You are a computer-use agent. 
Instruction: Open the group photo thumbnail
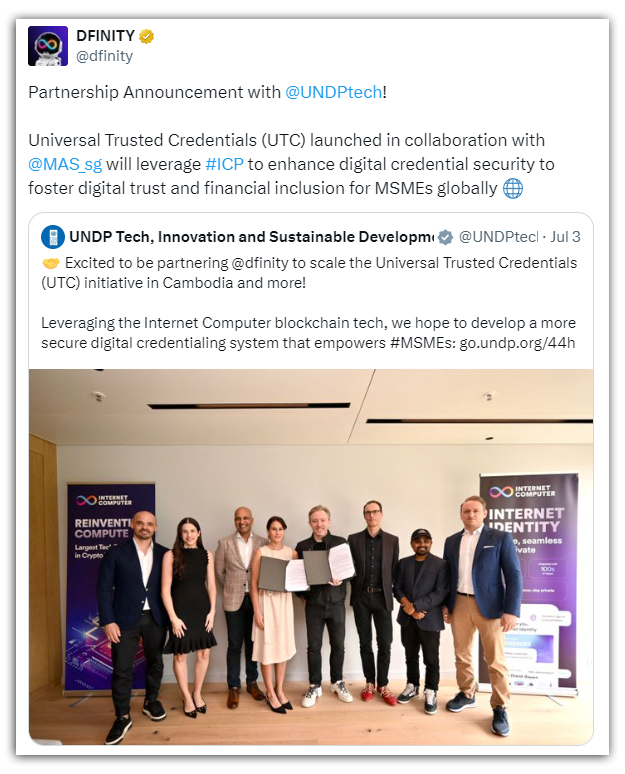click(x=310, y=556)
